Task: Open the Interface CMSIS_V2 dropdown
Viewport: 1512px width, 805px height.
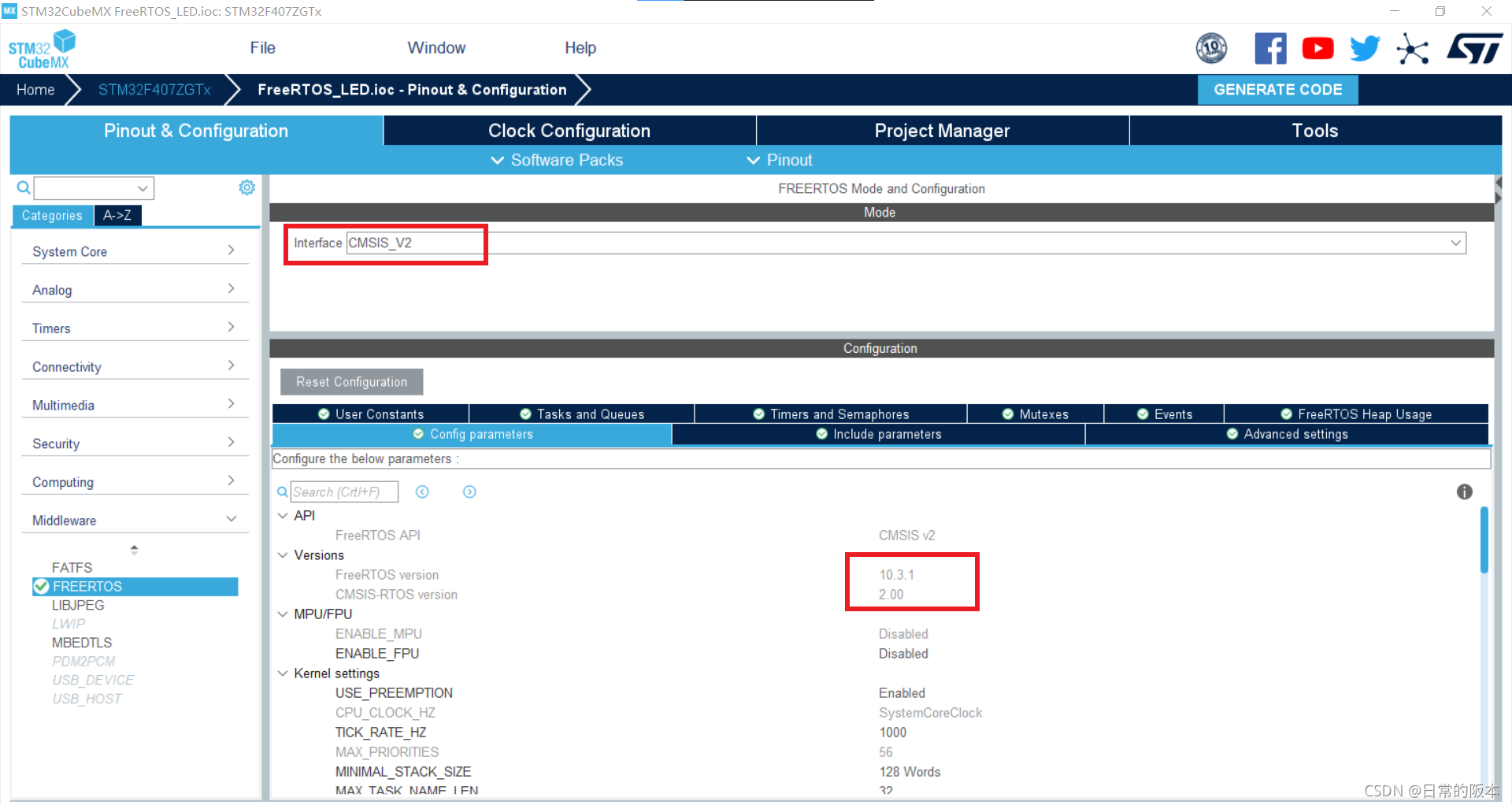Action: coord(906,243)
